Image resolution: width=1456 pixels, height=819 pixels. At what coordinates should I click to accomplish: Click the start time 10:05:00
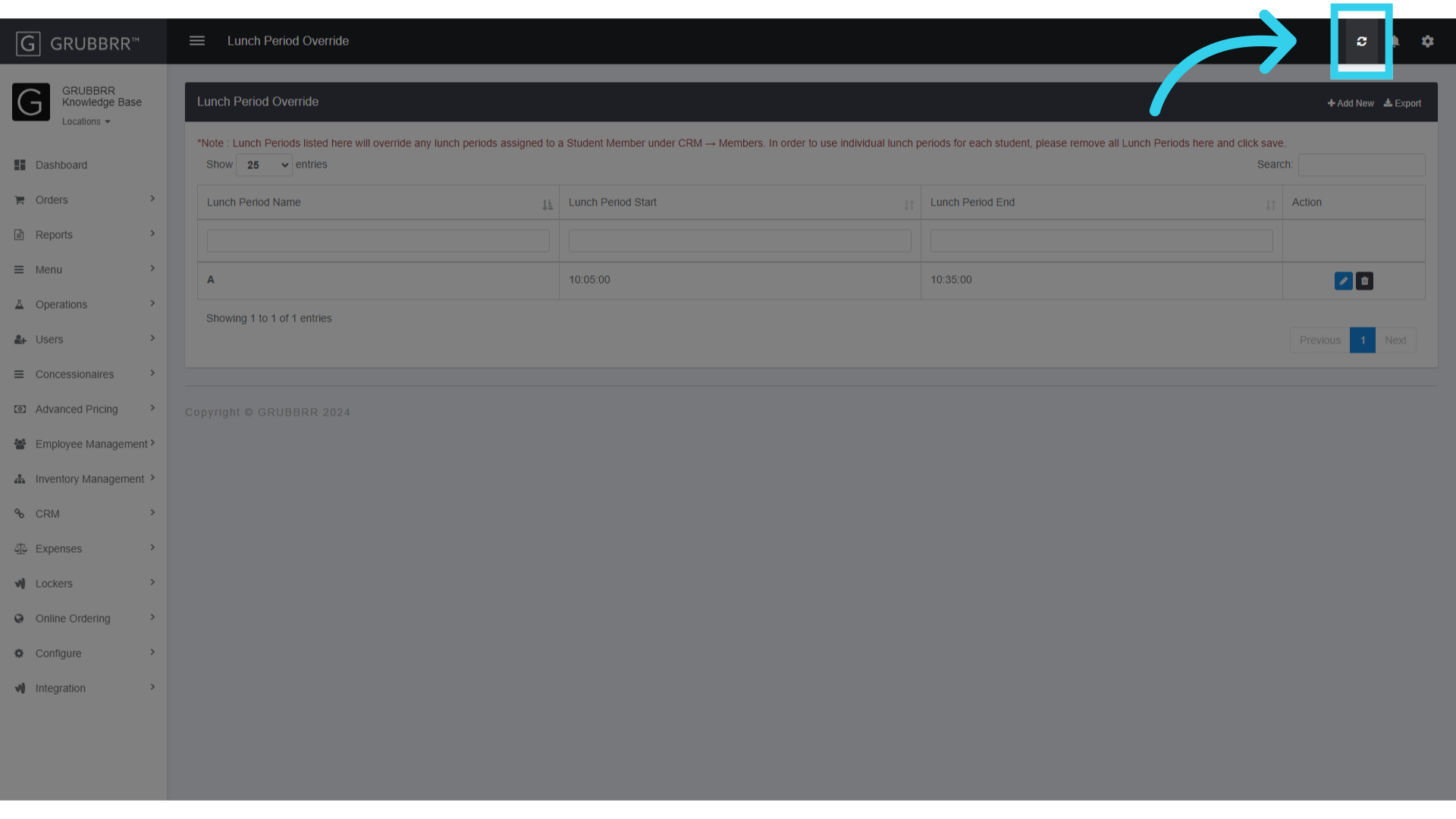[589, 280]
